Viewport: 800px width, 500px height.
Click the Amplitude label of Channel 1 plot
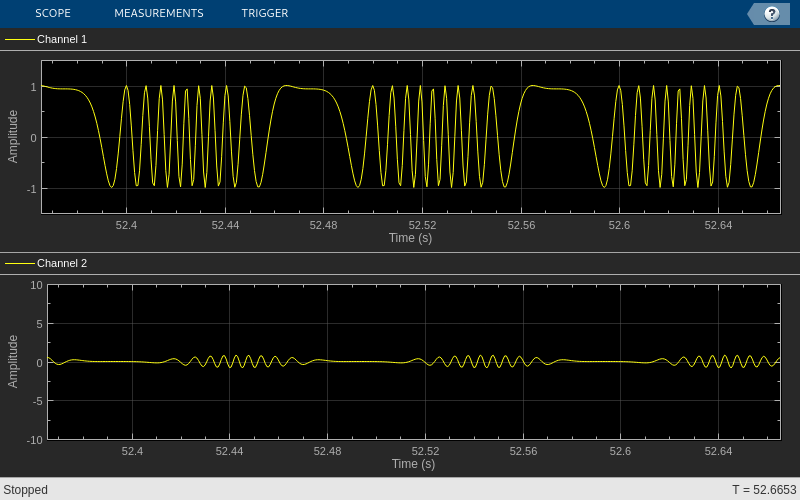(x=13, y=137)
